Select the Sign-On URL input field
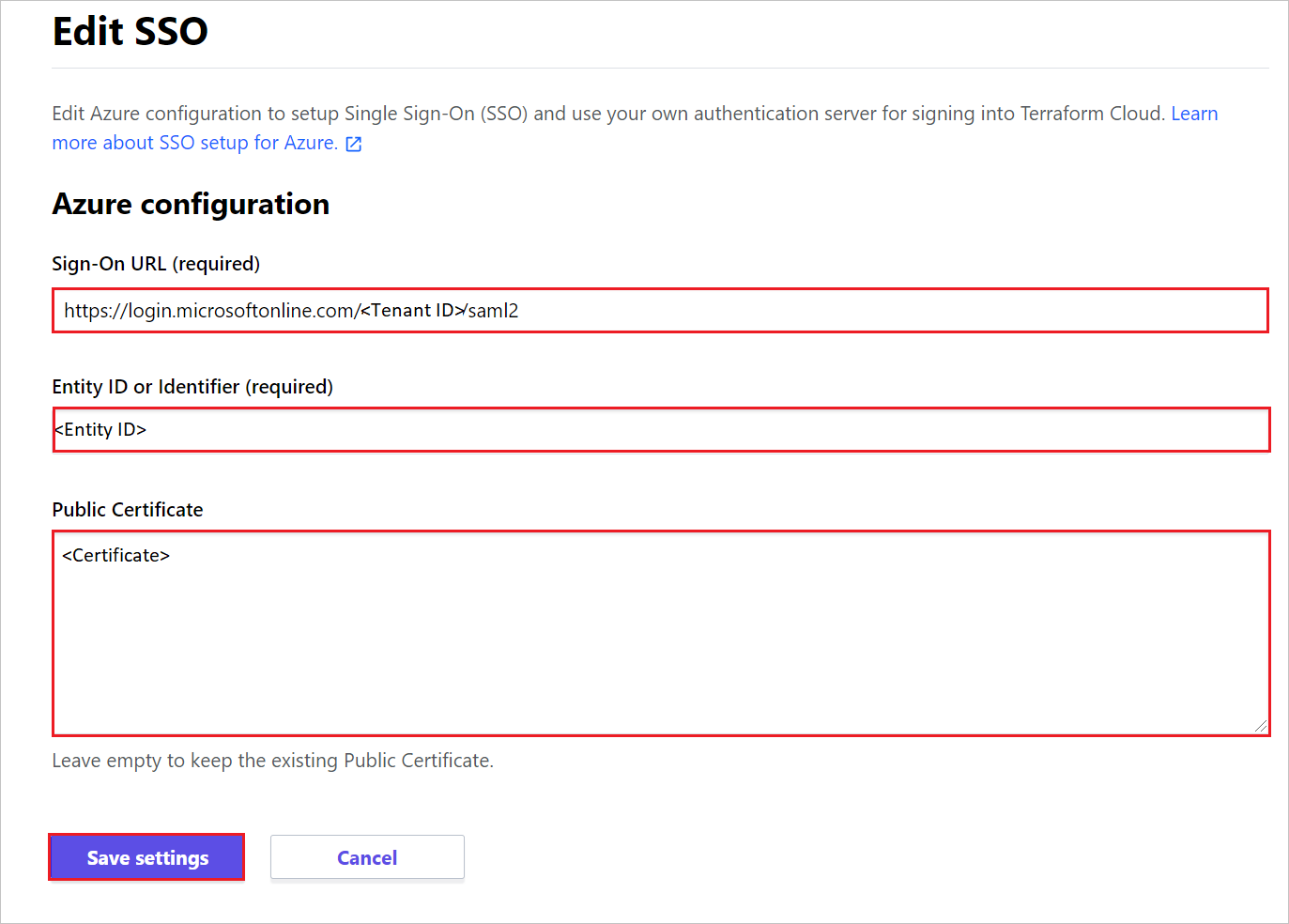Image resolution: width=1289 pixels, height=924 pixels. click(x=657, y=310)
